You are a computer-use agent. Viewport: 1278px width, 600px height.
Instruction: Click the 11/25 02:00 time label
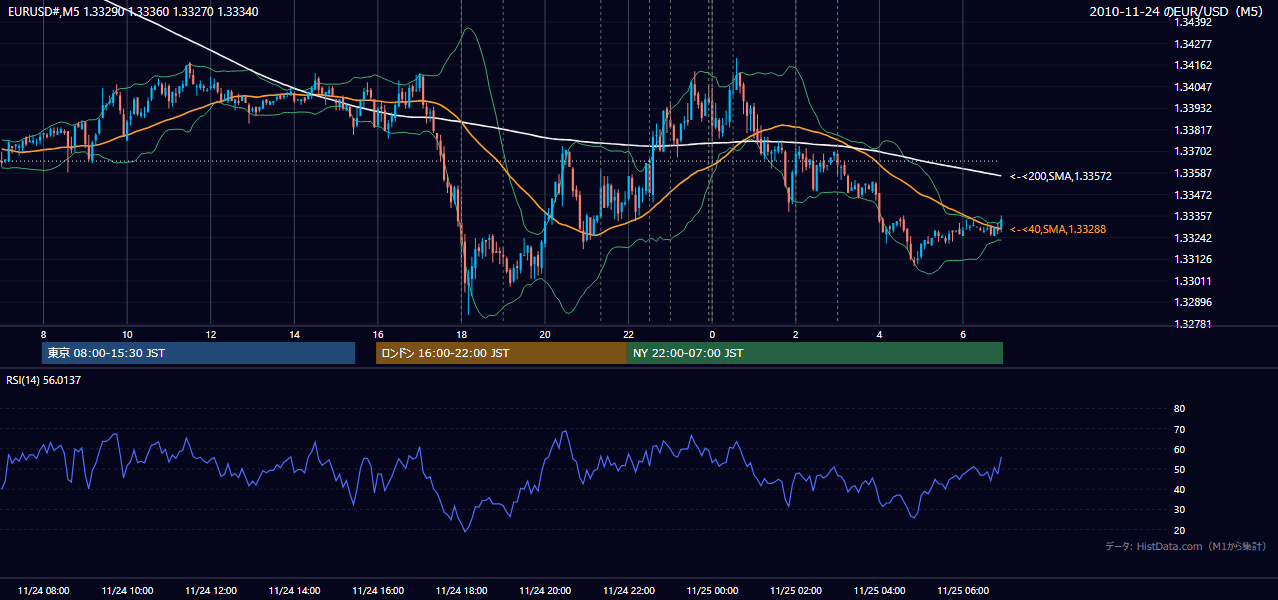tap(795, 591)
